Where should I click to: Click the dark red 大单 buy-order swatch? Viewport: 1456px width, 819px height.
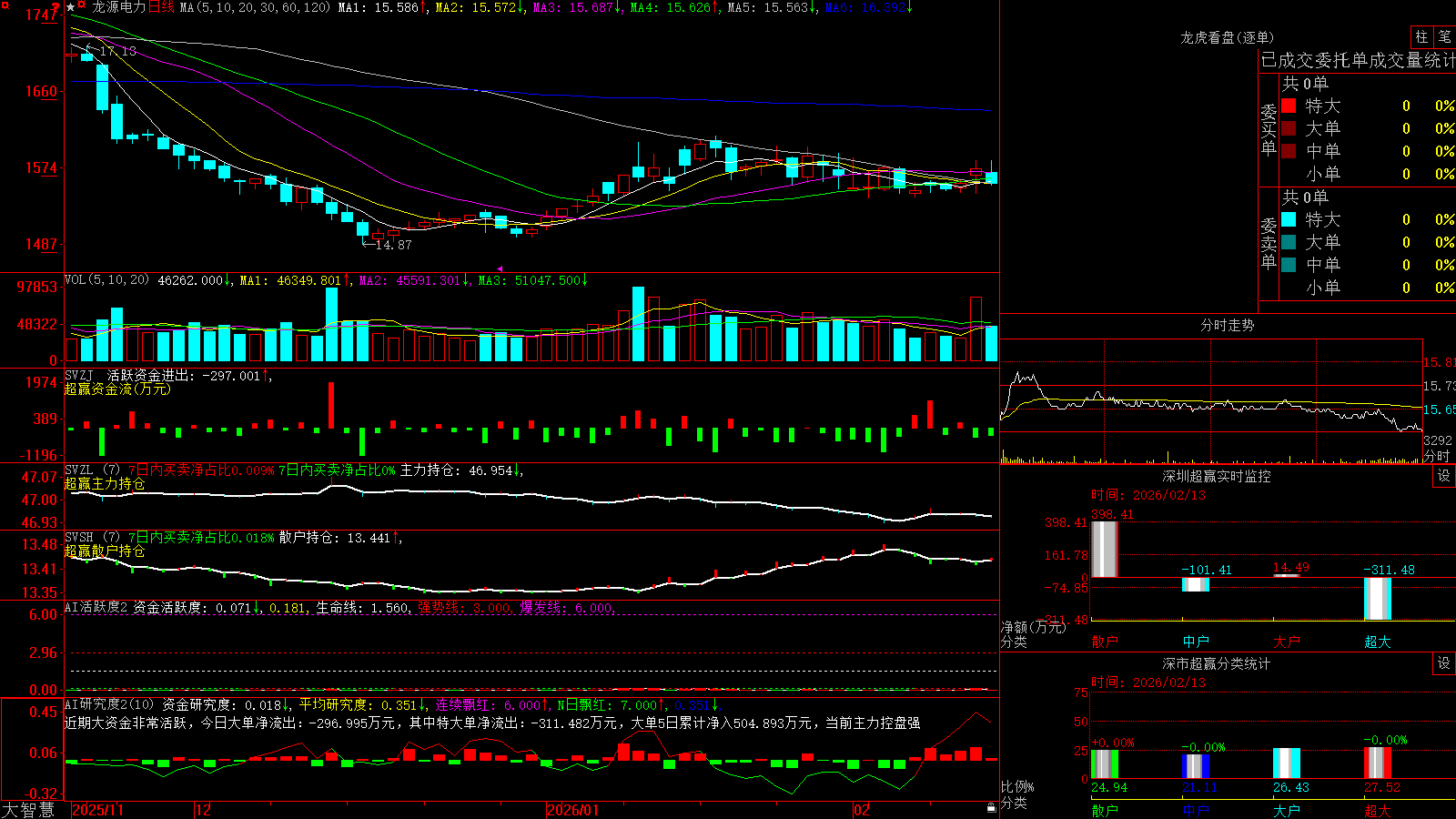1289,128
